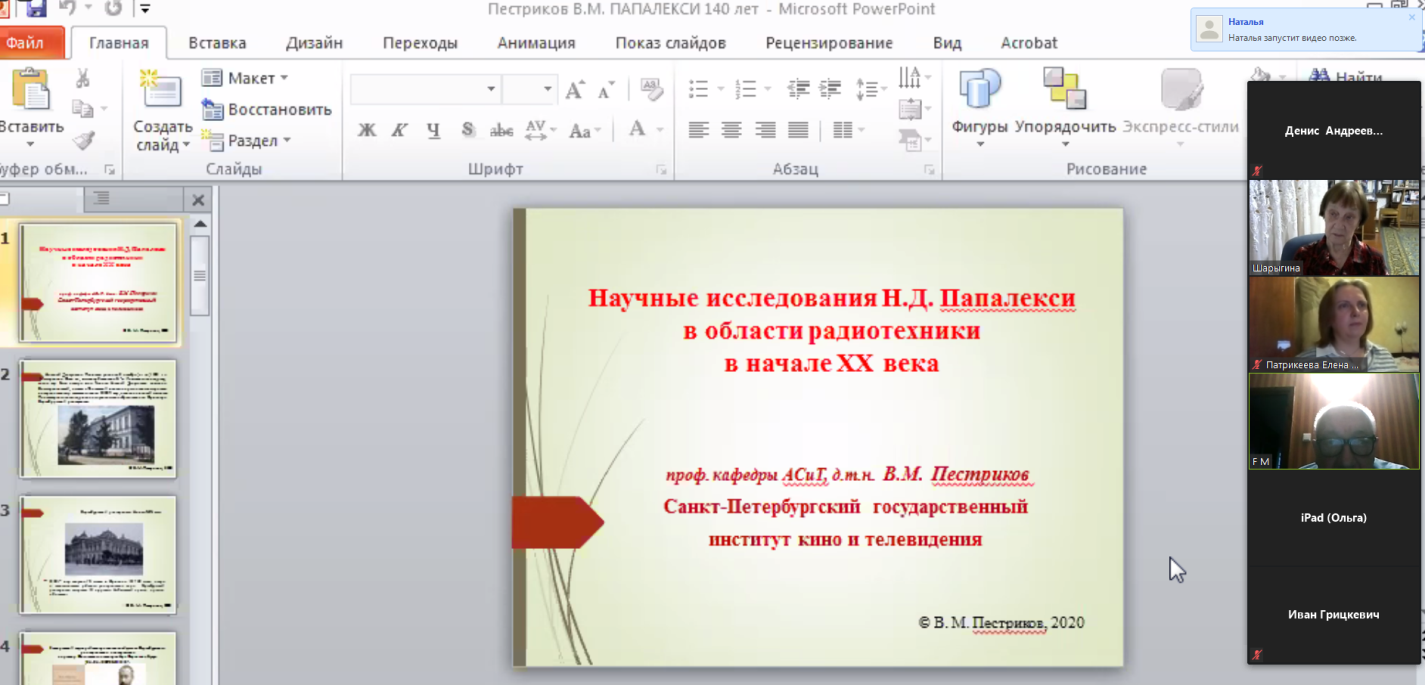This screenshot has width=1425, height=685.
Task: Open the Показ слайдов tab
Action: (x=670, y=43)
